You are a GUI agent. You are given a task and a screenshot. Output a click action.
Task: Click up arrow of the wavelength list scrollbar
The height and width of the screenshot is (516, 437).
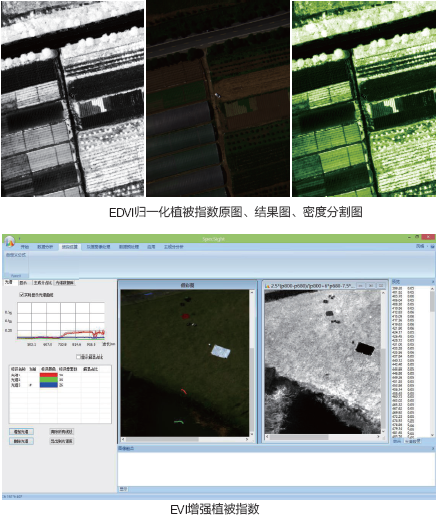point(432,289)
